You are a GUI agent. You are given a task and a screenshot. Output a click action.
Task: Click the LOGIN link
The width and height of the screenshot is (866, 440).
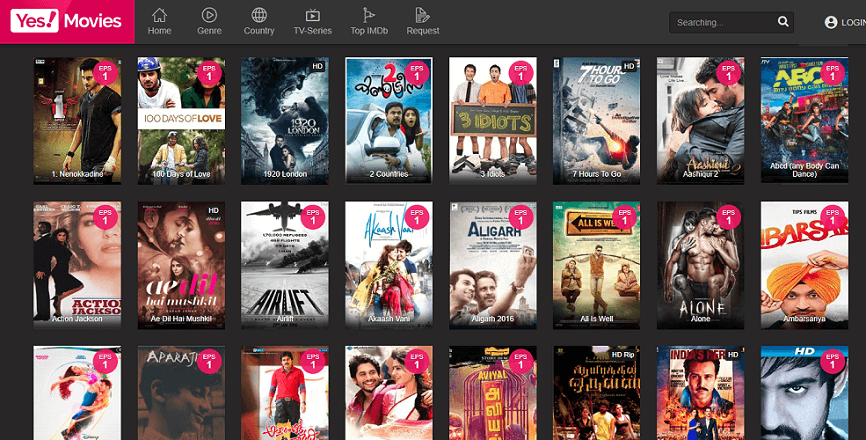(x=853, y=23)
